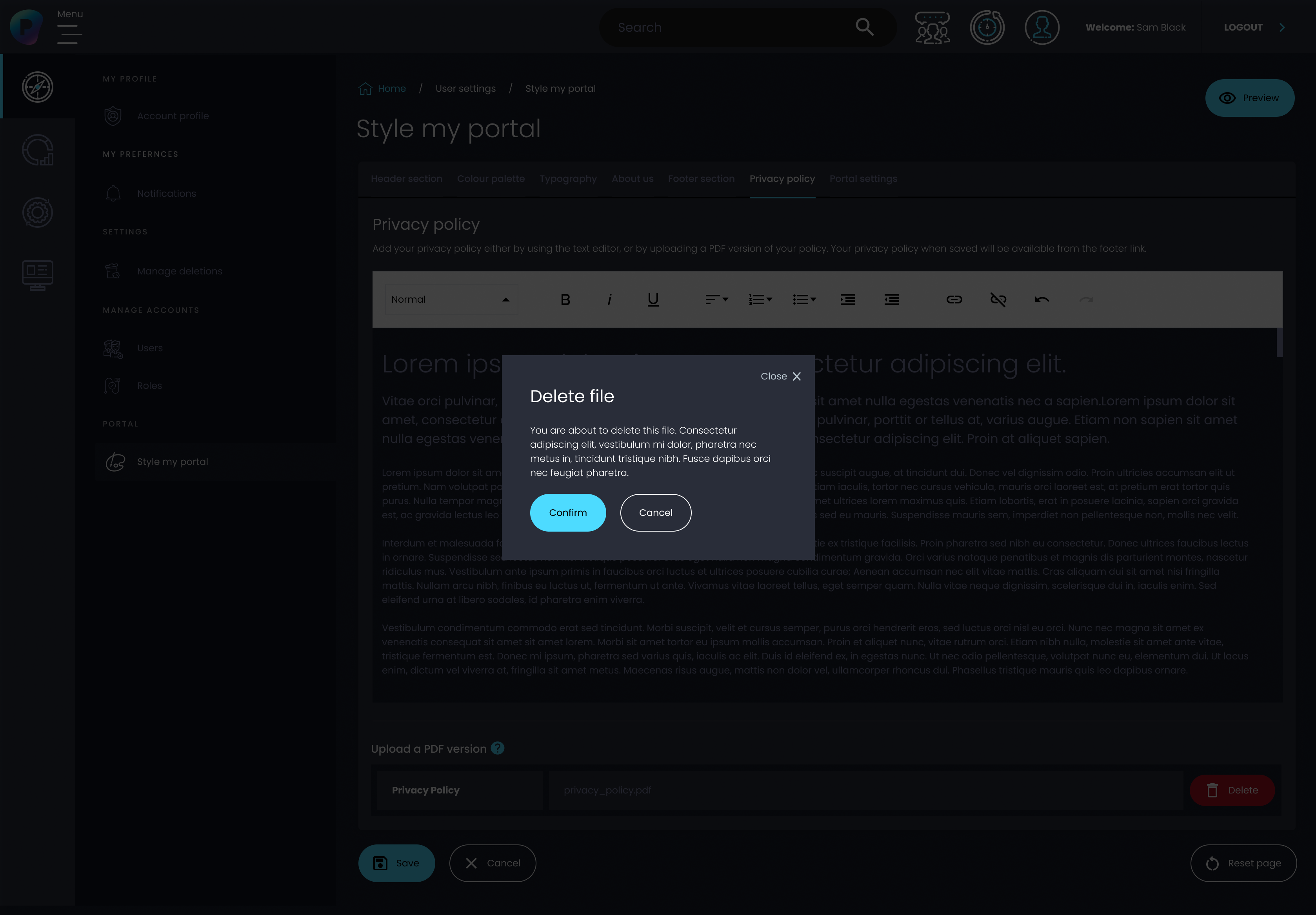Expand the text alignment dropdown

(x=716, y=300)
